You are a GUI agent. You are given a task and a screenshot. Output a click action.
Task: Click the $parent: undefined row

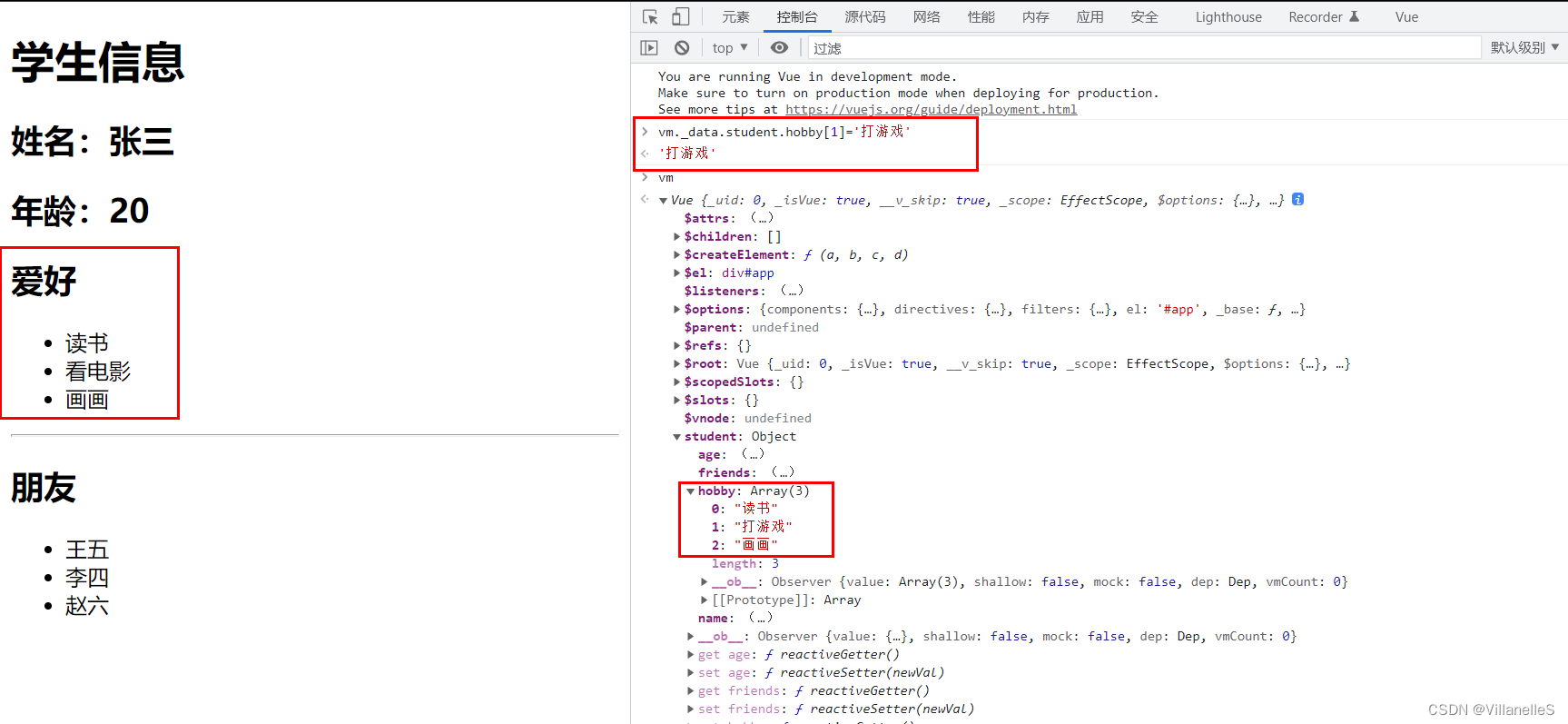coord(752,327)
